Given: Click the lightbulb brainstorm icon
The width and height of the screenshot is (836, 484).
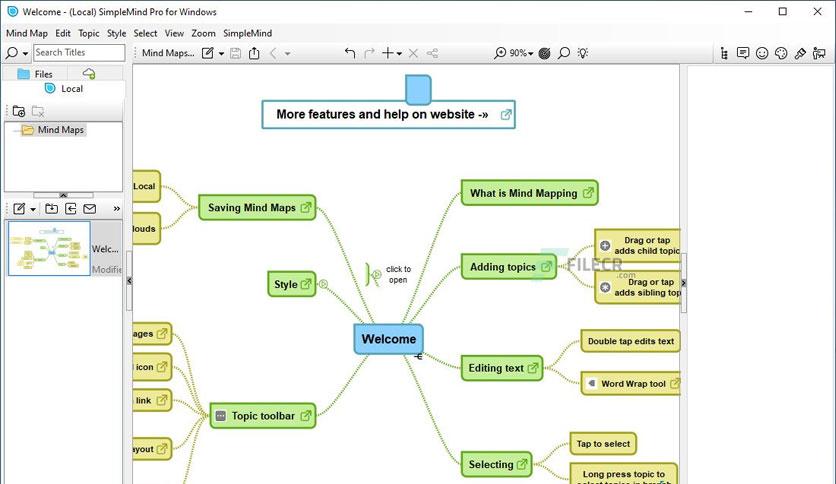Looking at the screenshot, I should [583, 53].
